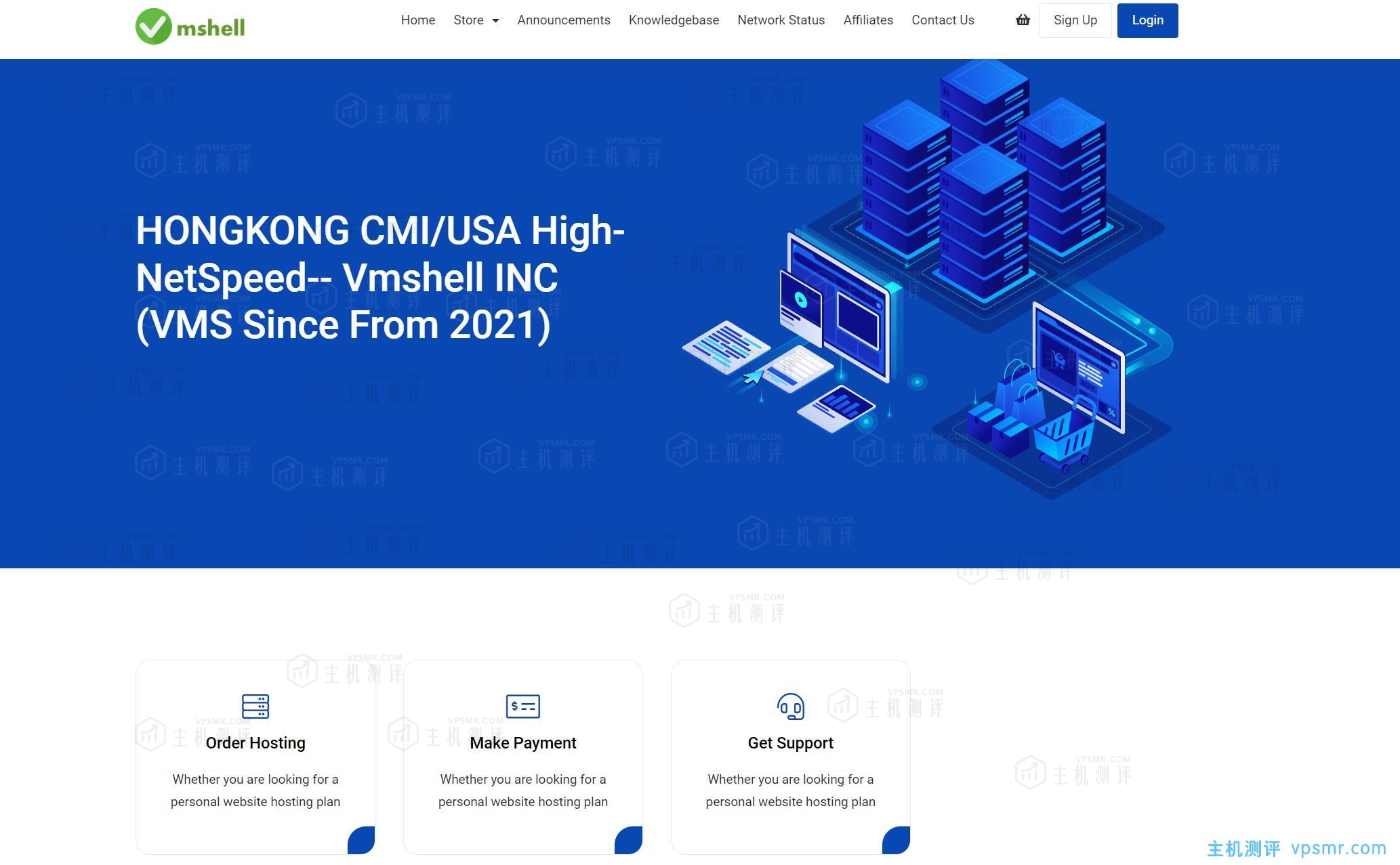Screen dimensions: 1400x865
Task: Click the Get Support headset icon
Action: tap(790, 705)
